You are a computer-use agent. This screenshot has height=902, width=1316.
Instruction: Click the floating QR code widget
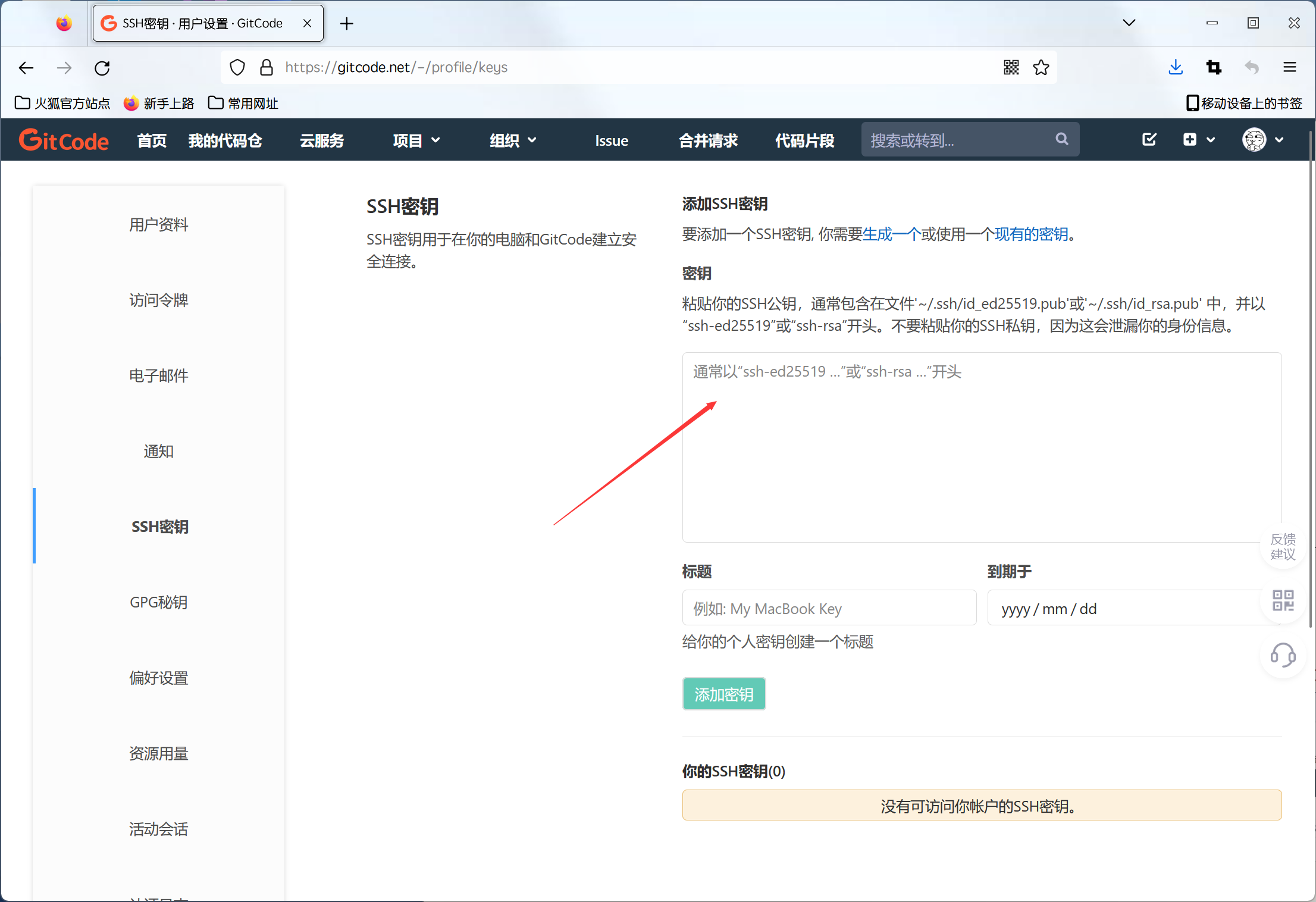pyautogui.click(x=1282, y=600)
